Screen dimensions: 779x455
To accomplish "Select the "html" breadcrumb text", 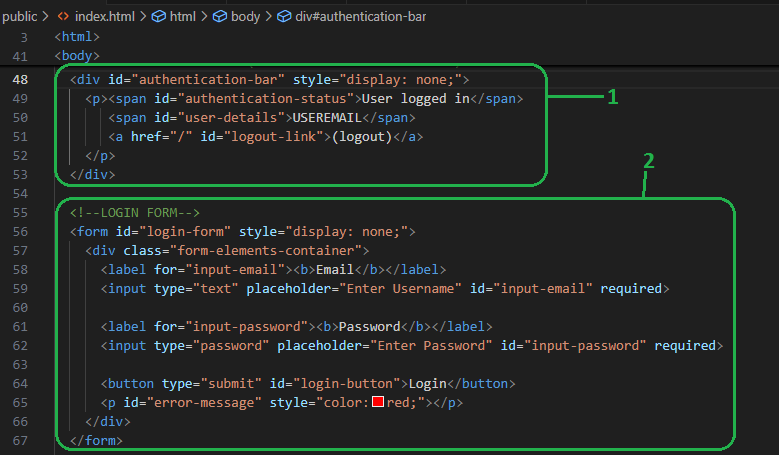I will coord(183,16).
